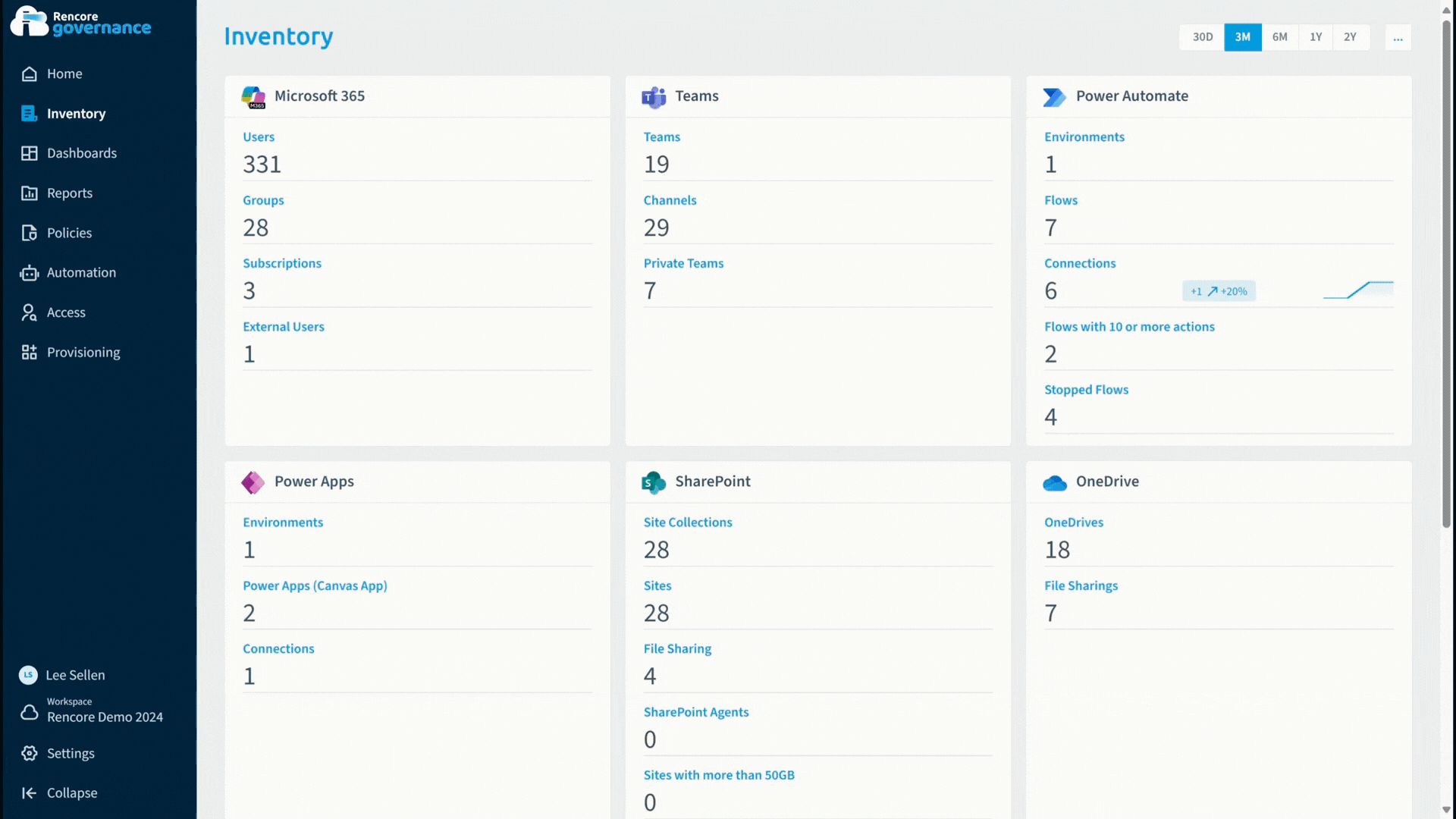Open Automation robot icon
The height and width of the screenshot is (819, 1456).
29,273
